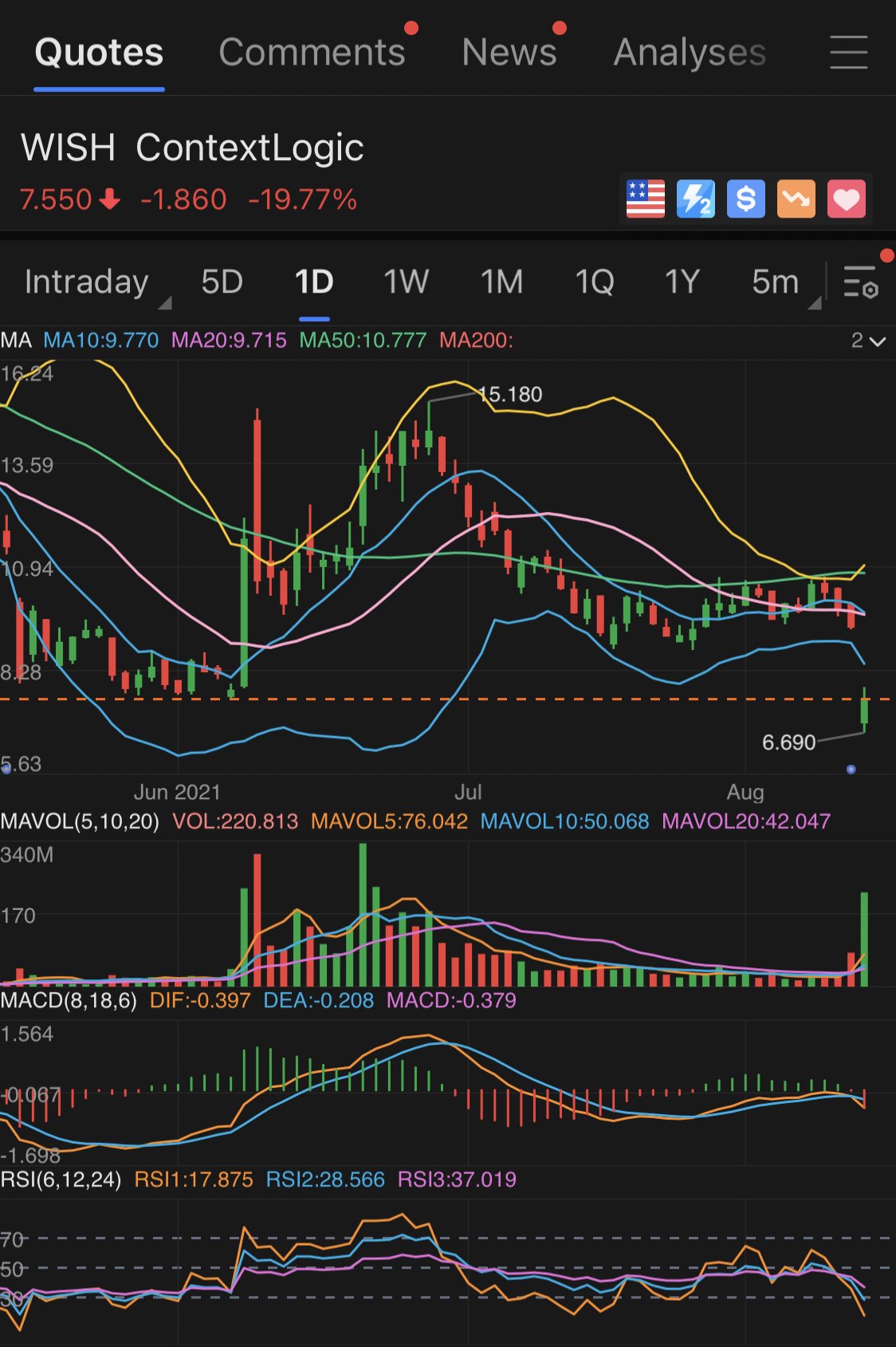Screen dimensions: 896x1347
Task: Tap the MAVOL5:76.042 value
Action: click(x=389, y=821)
